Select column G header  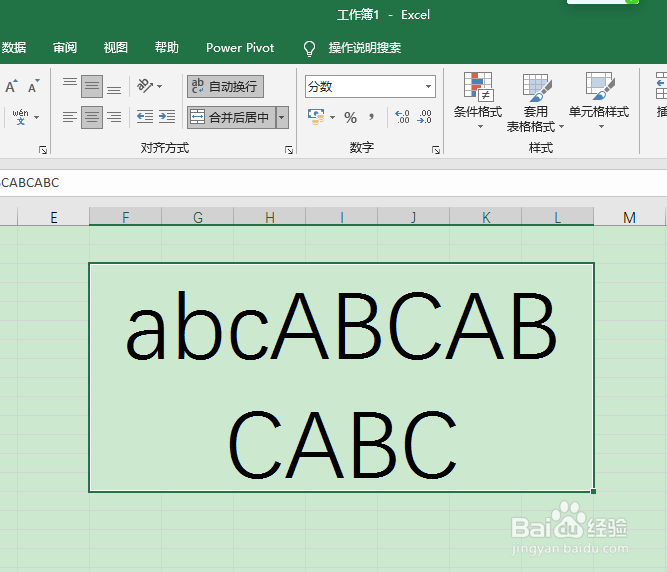coord(197,217)
